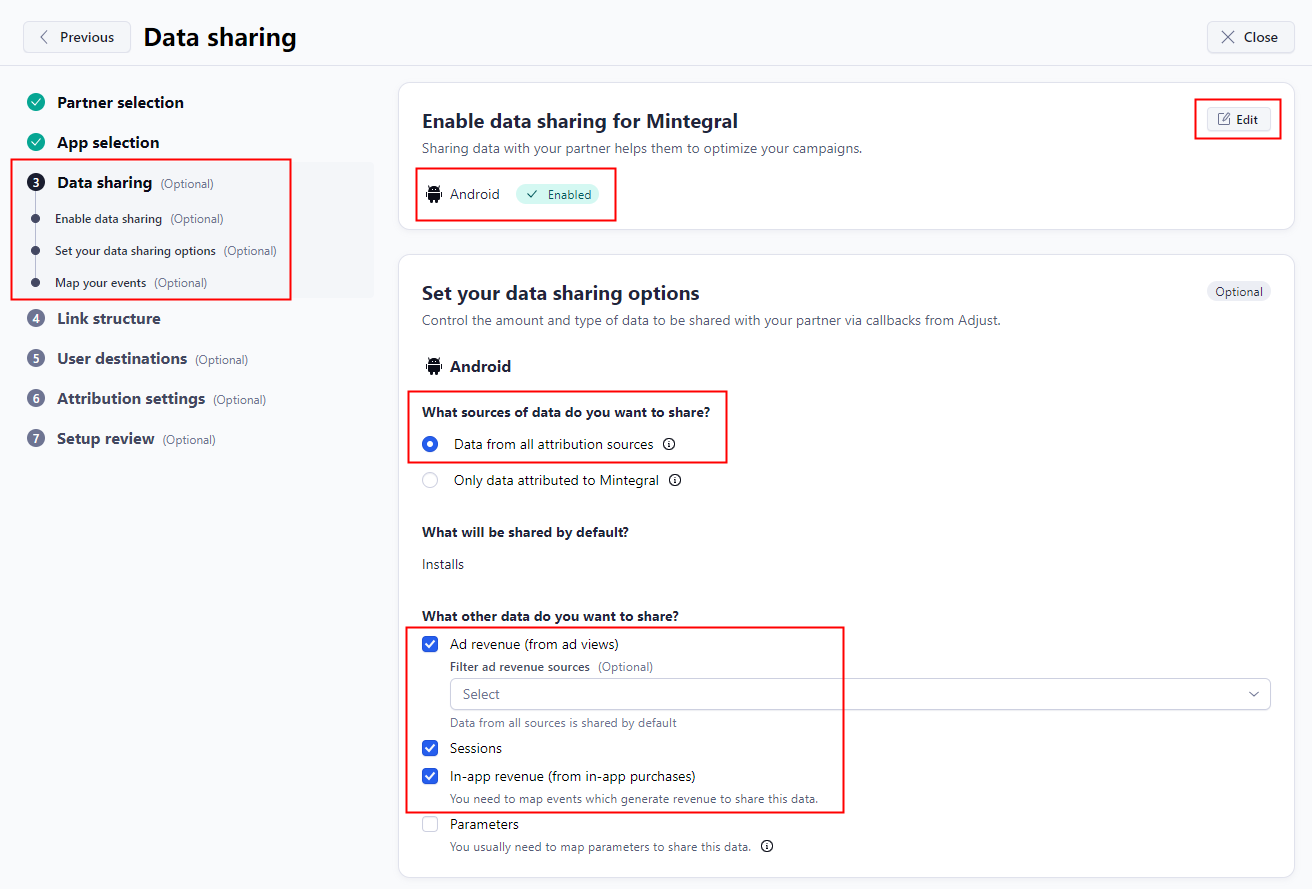Image resolution: width=1312 pixels, height=889 pixels.
Task: Select the Data from all attribution sources radio
Action: [430, 444]
